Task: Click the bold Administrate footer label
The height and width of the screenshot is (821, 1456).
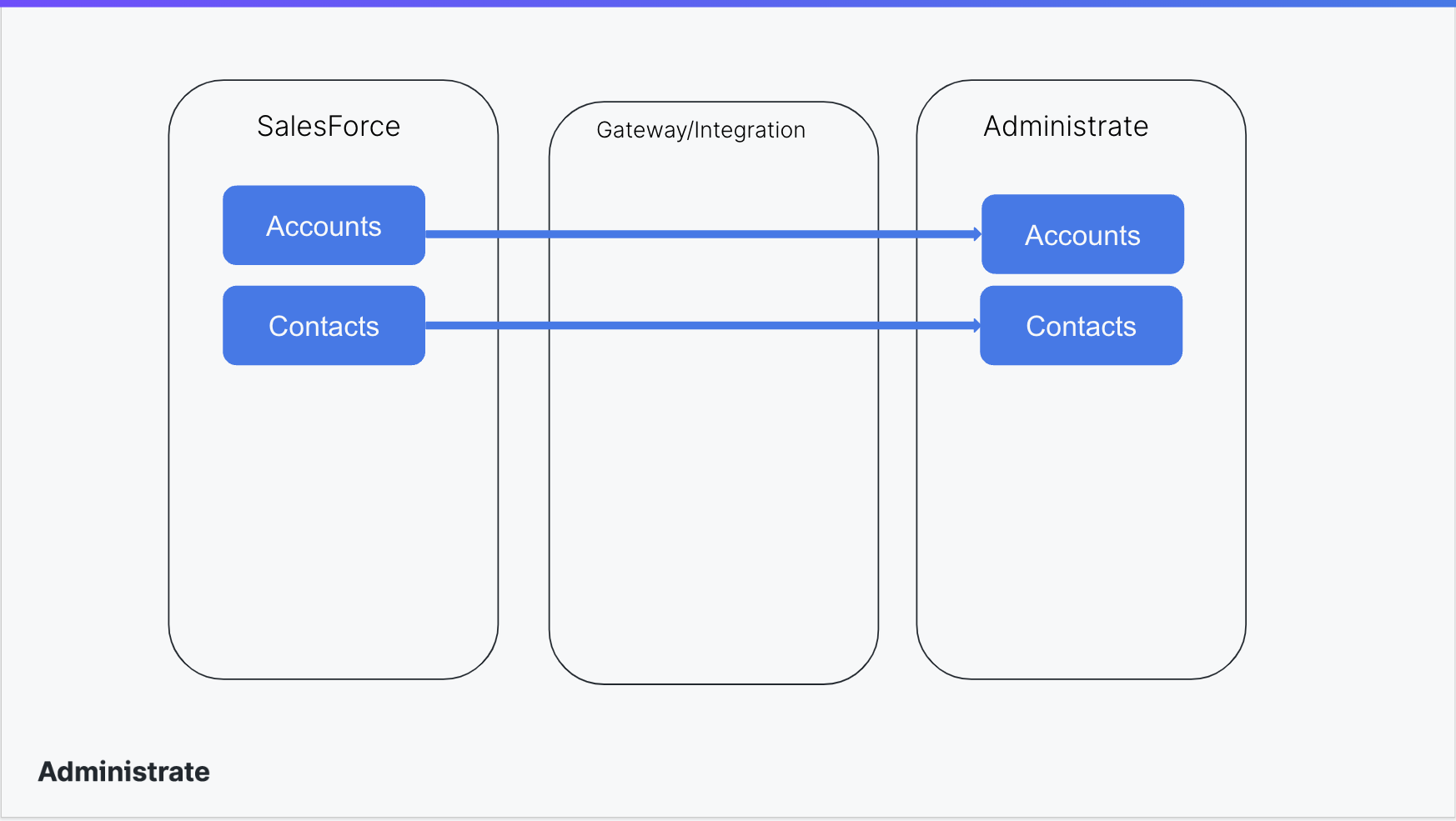Action: point(124,771)
